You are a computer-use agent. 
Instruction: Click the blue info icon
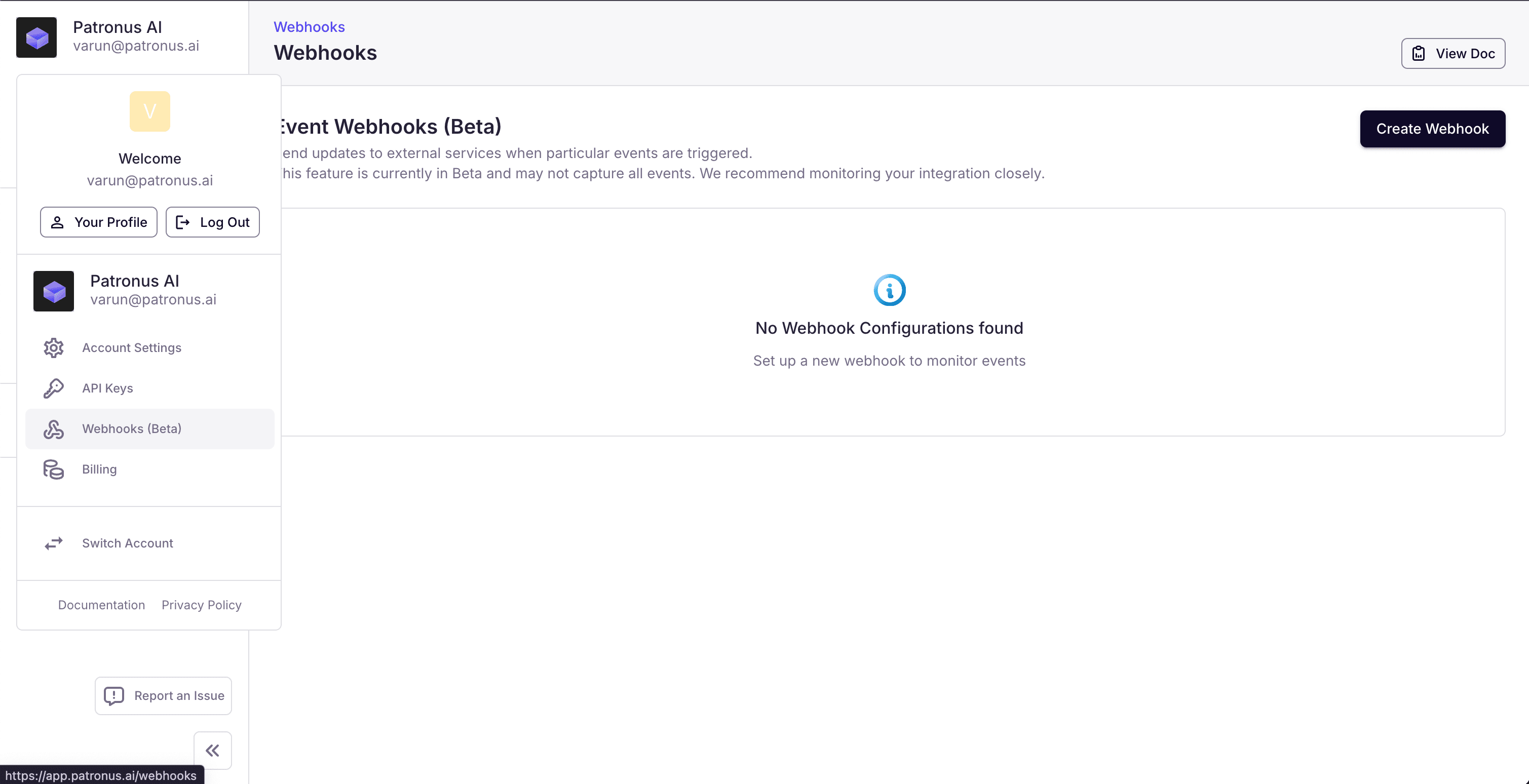(889, 290)
